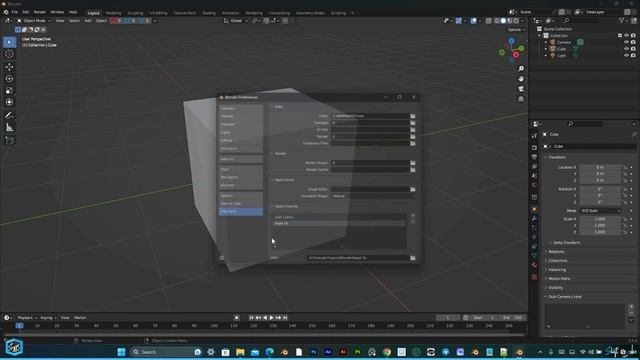Toggle solid viewport shading mode
Image resolution: width=640 pixels, height=360 pixels.
(503, 21)
